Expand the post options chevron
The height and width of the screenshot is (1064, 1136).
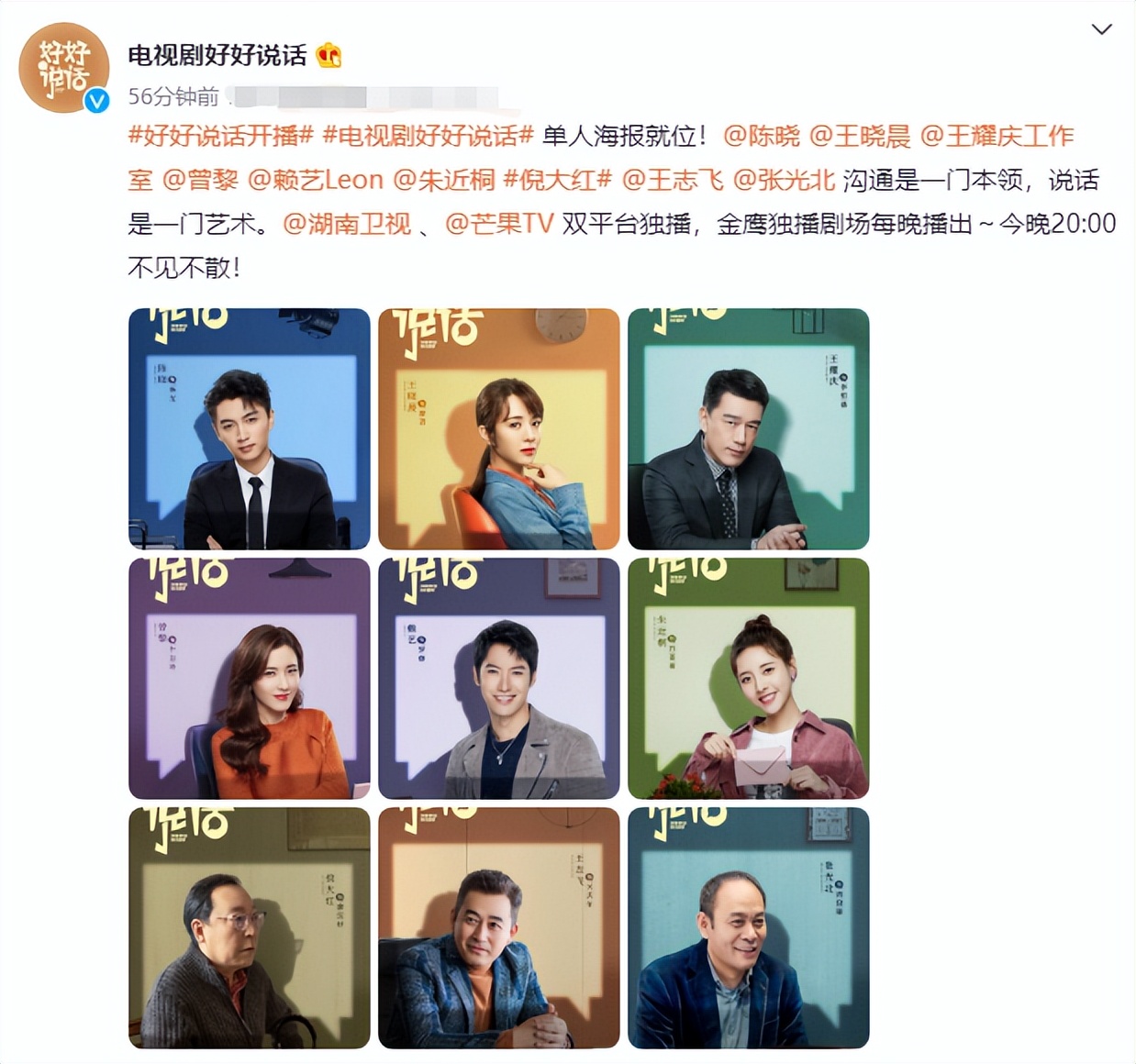[x=1101, y=29]
